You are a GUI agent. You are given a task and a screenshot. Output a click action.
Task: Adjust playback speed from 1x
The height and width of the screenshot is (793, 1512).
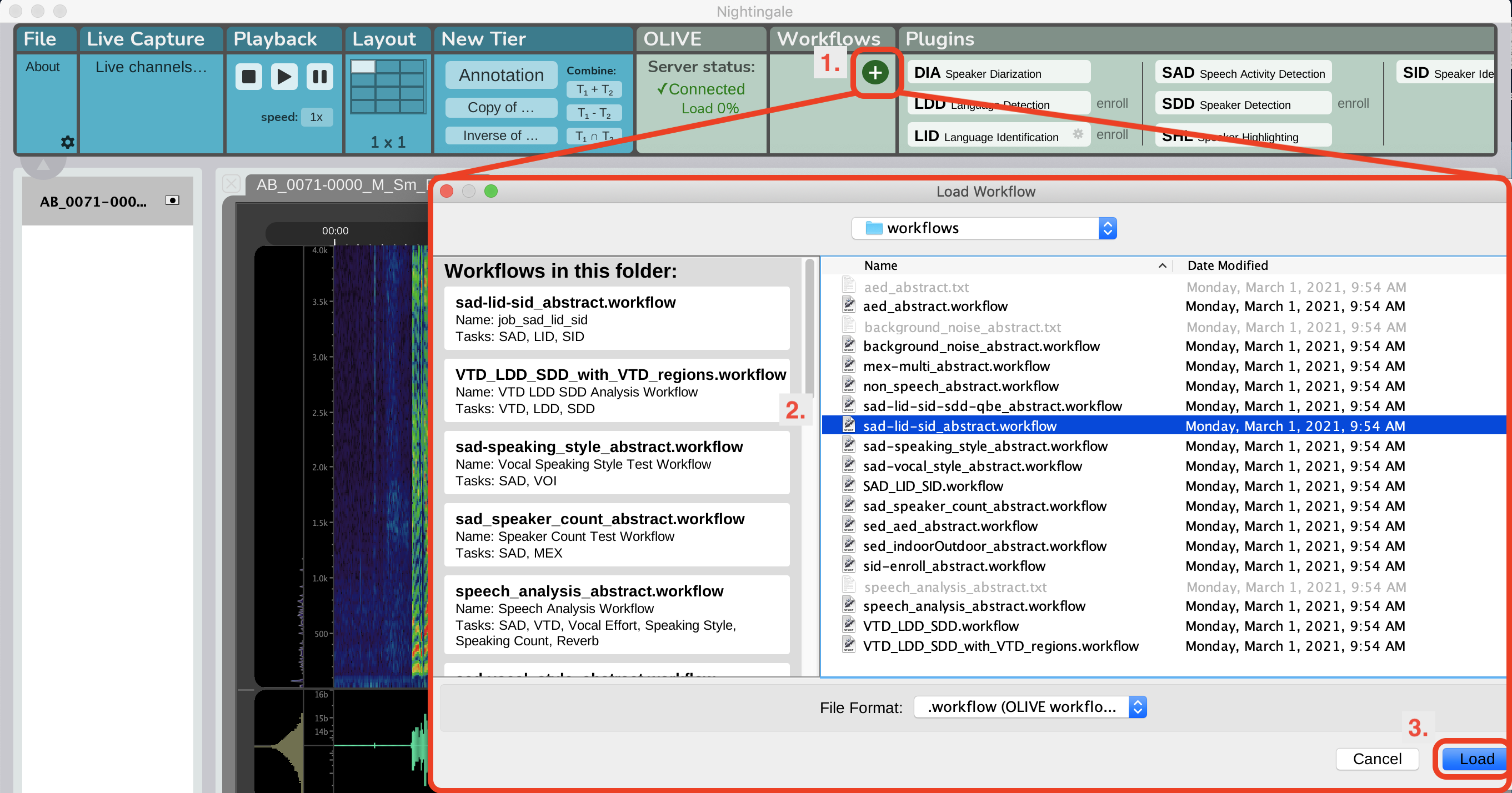pos(317,117)
